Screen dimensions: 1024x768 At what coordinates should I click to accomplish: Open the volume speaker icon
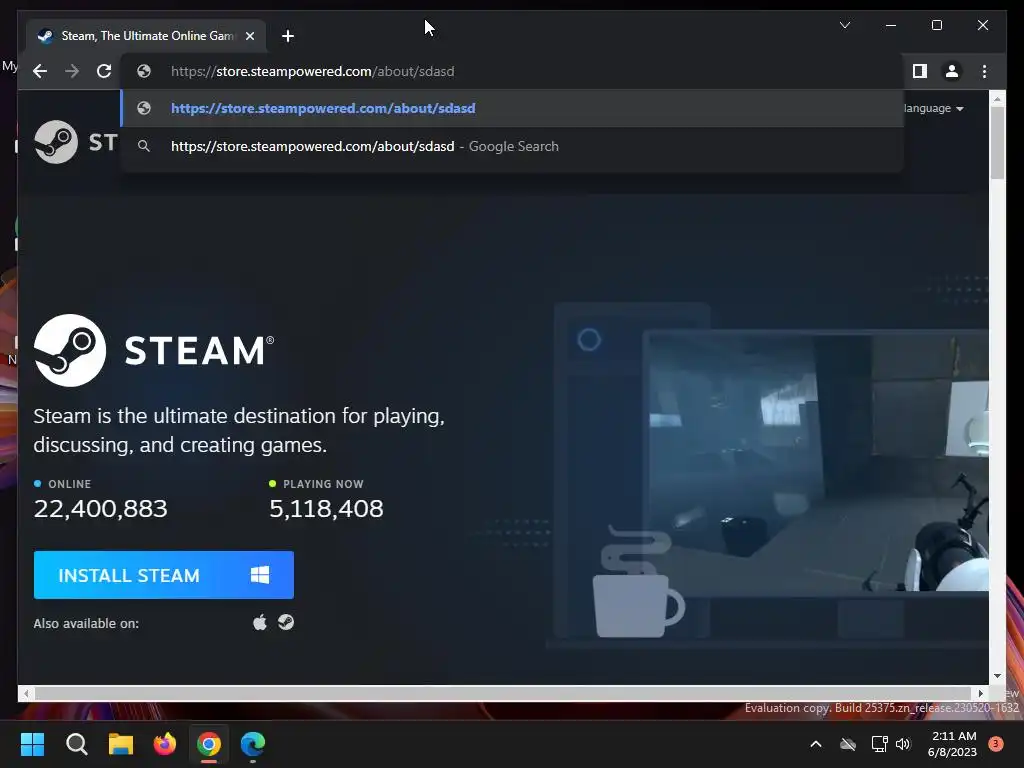point(903,744)
